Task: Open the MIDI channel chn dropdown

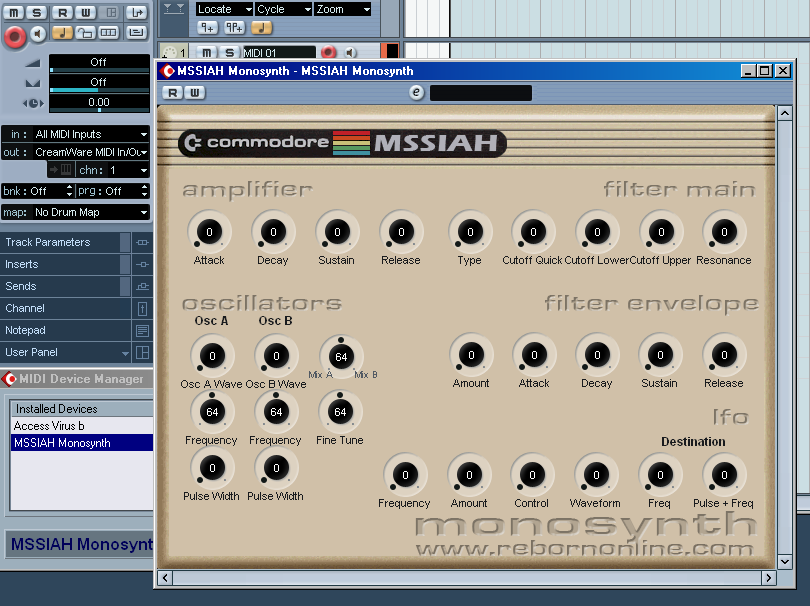Action: coord(113,170)
